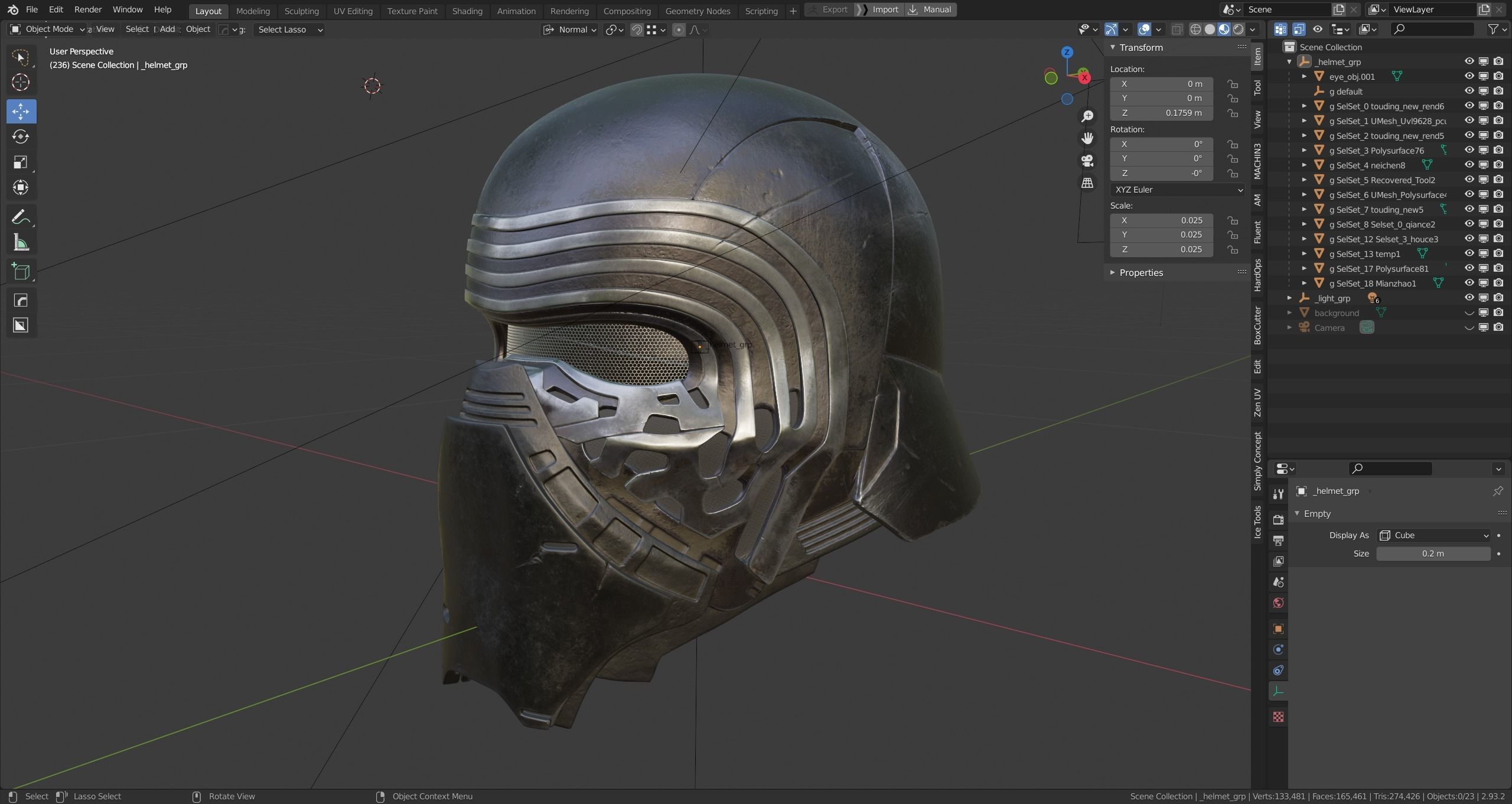The image size is (1512, 804).
Task: Expand the _light_grp tree item
Action: (x=1289, y=298)
